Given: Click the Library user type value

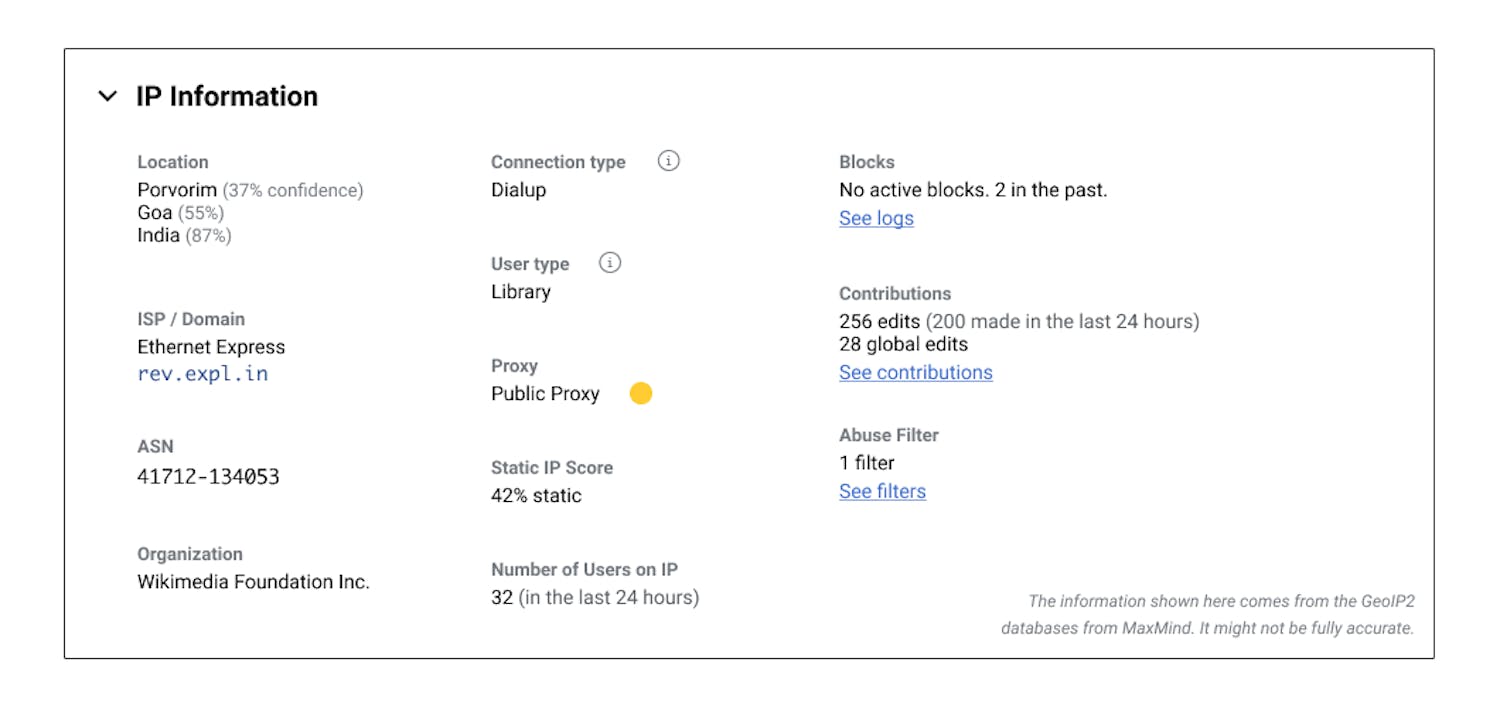Looking at the screenshot, I should coord(520,292).
